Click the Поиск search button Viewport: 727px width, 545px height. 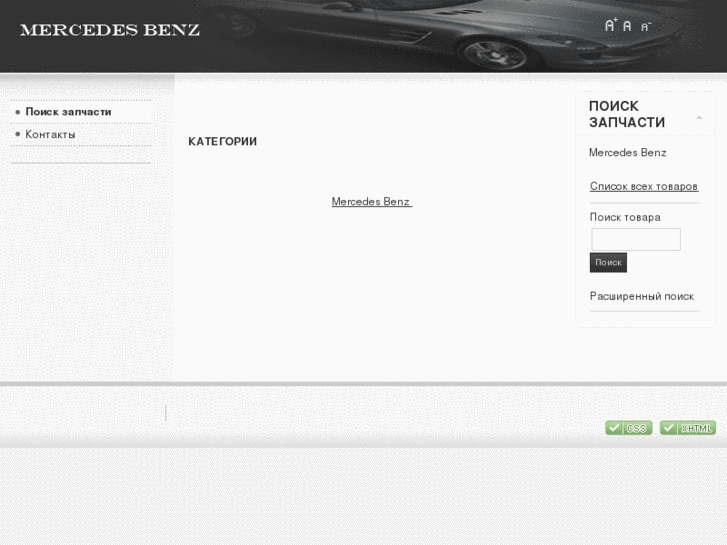coord(608,263)
